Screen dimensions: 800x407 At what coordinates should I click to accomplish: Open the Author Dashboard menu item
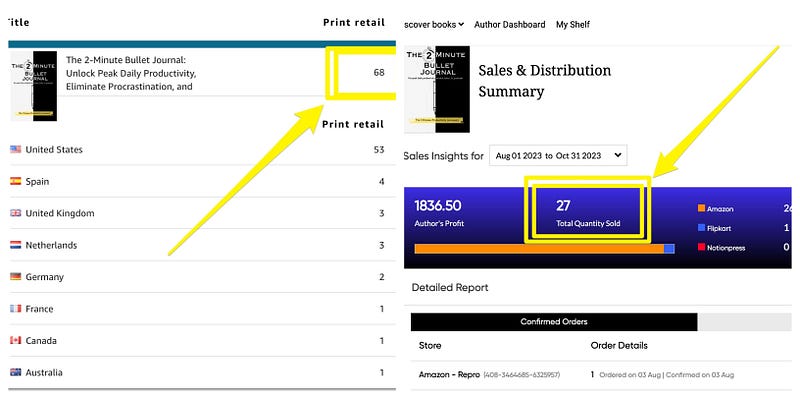tap(509, 24)
